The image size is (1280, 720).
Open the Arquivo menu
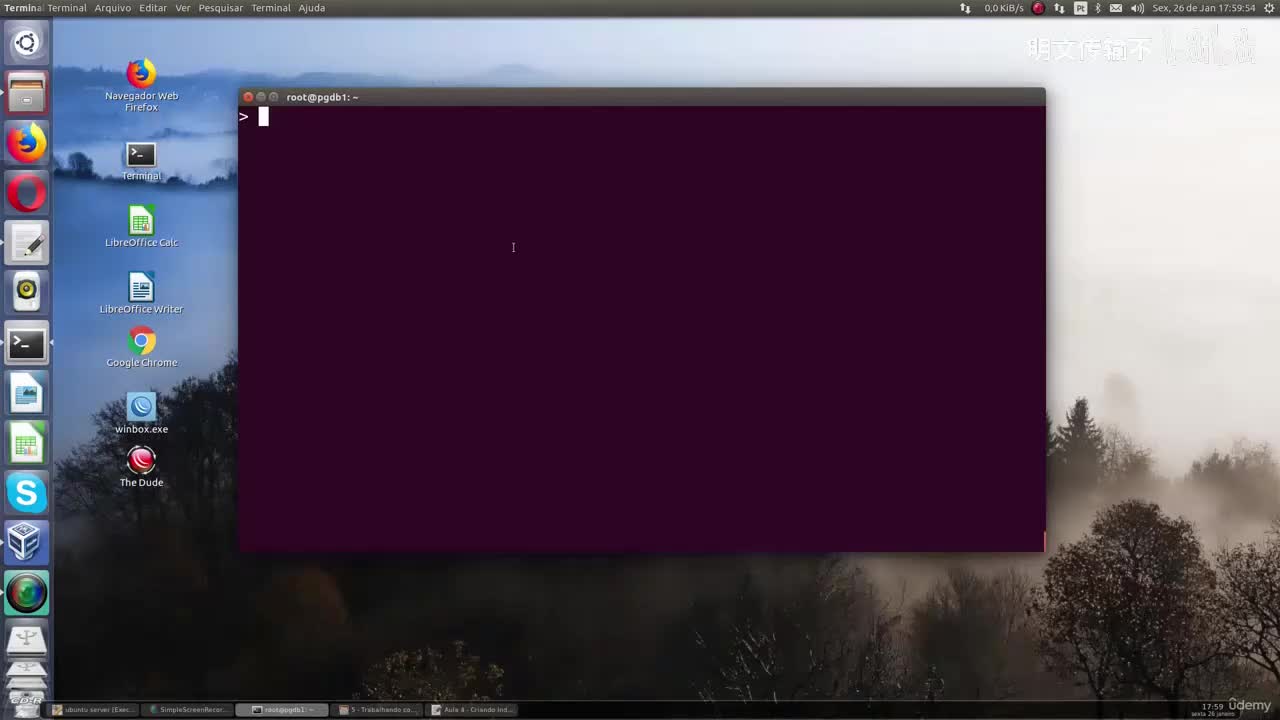(x=113, y=8)
